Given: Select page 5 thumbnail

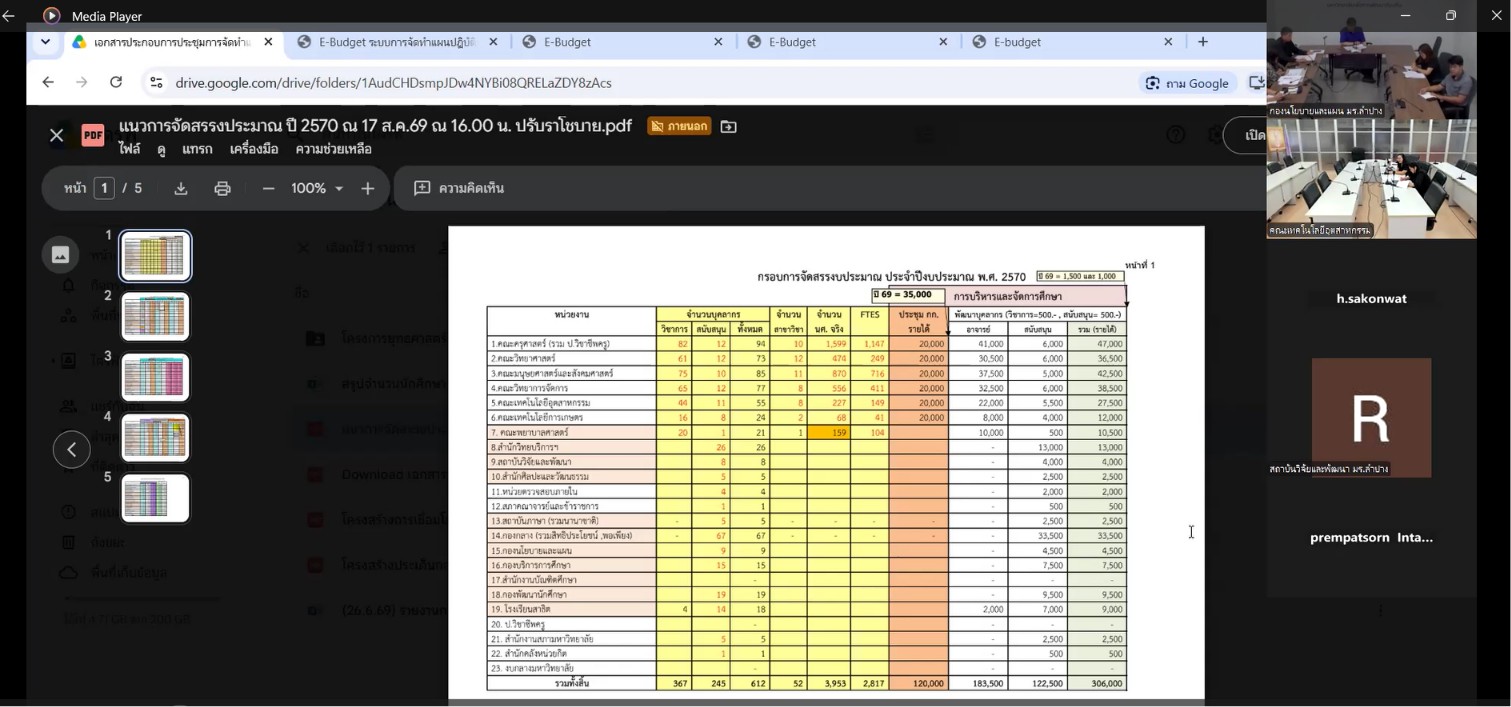Looking at the screenshot, I should click(x=155, y=498).
